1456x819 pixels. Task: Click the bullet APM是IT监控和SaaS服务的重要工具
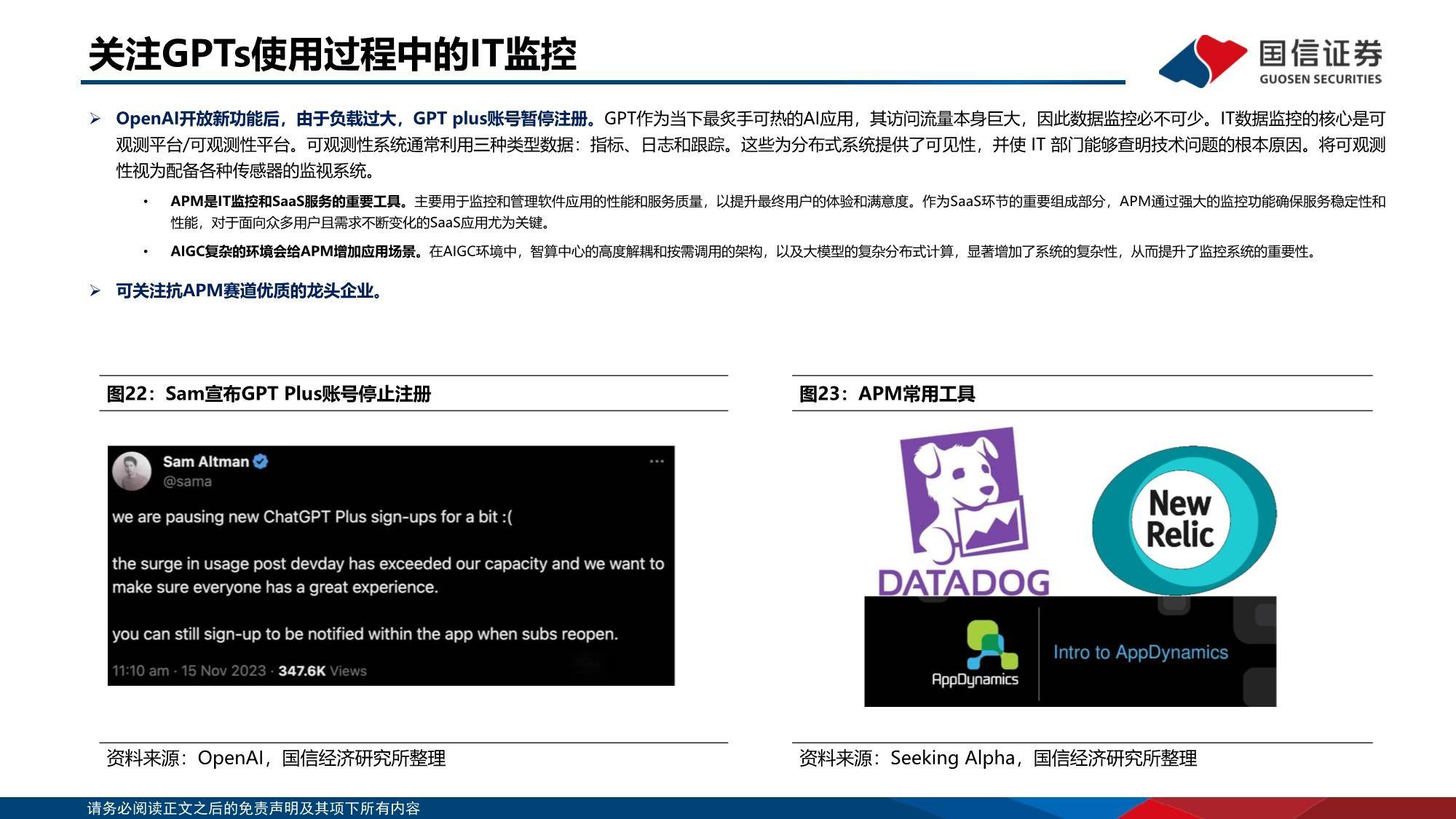point(778,212)
